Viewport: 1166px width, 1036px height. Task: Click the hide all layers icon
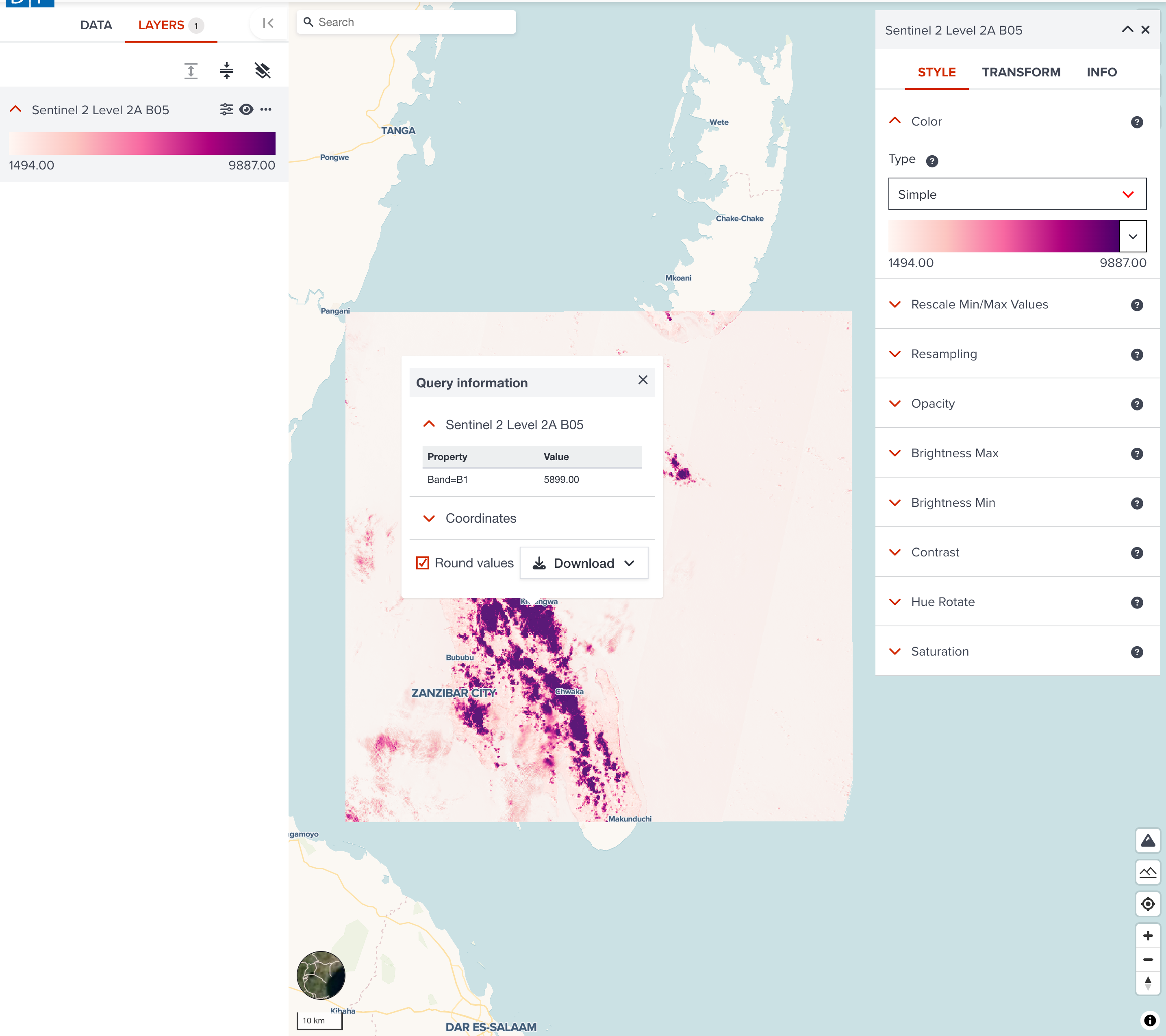(262, 70)
